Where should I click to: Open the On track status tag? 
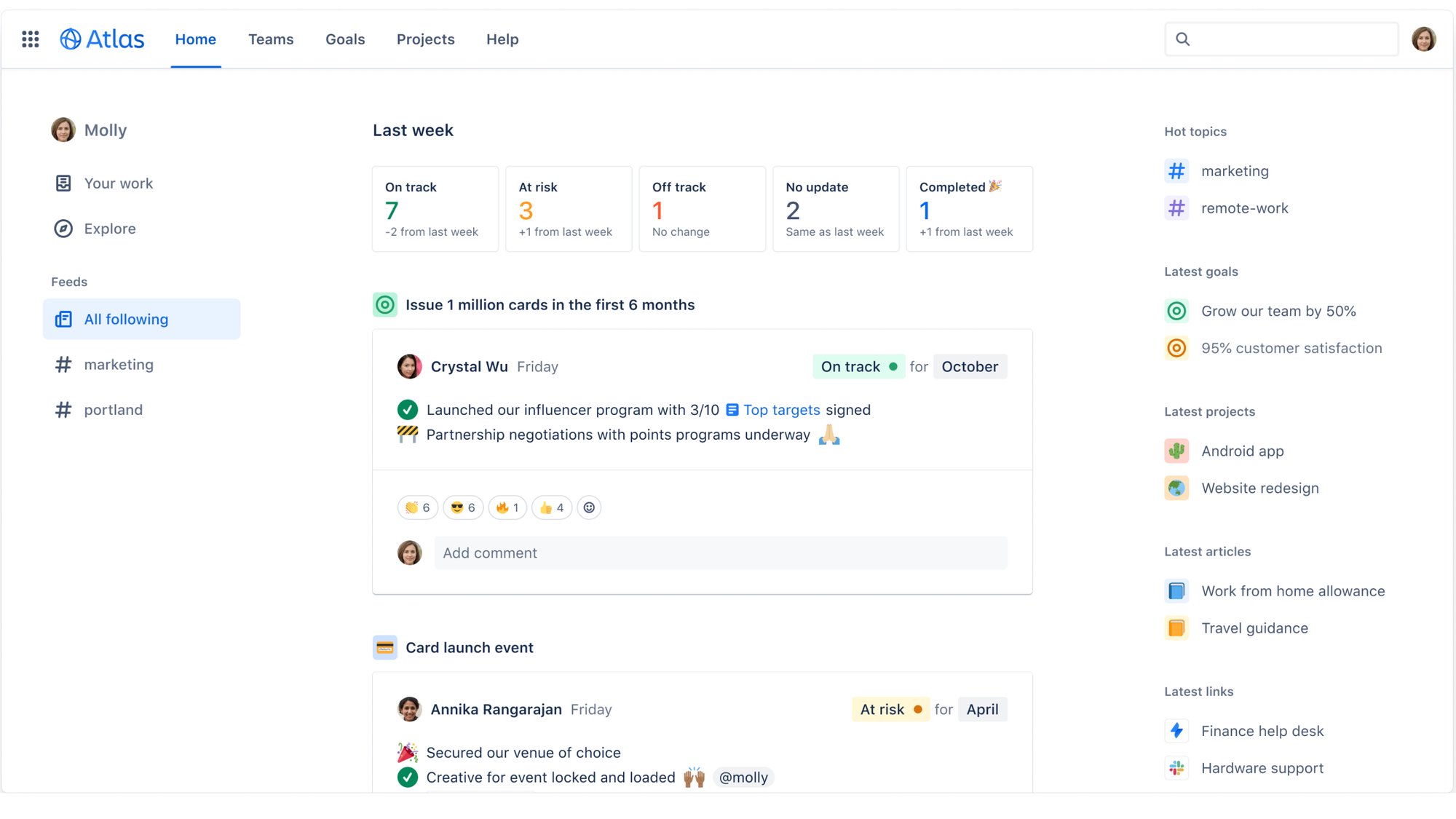(x=858, y=367)
